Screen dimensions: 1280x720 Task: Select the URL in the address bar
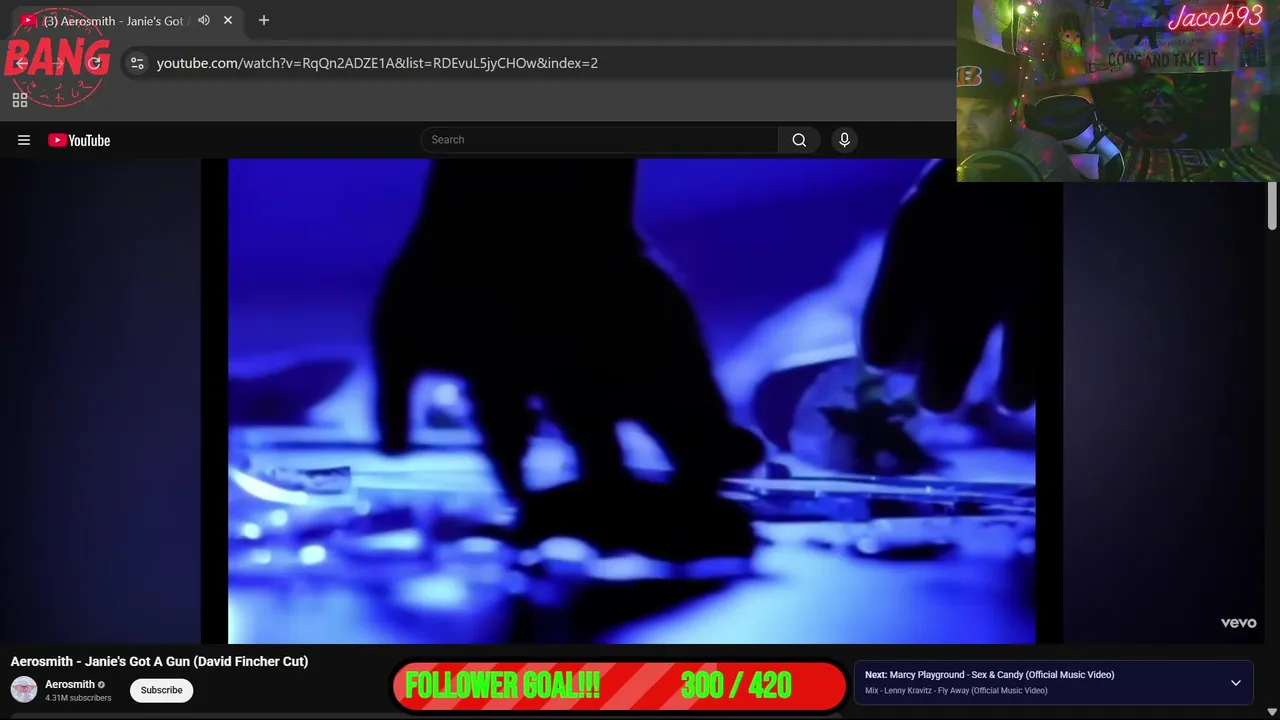(377, 63)
